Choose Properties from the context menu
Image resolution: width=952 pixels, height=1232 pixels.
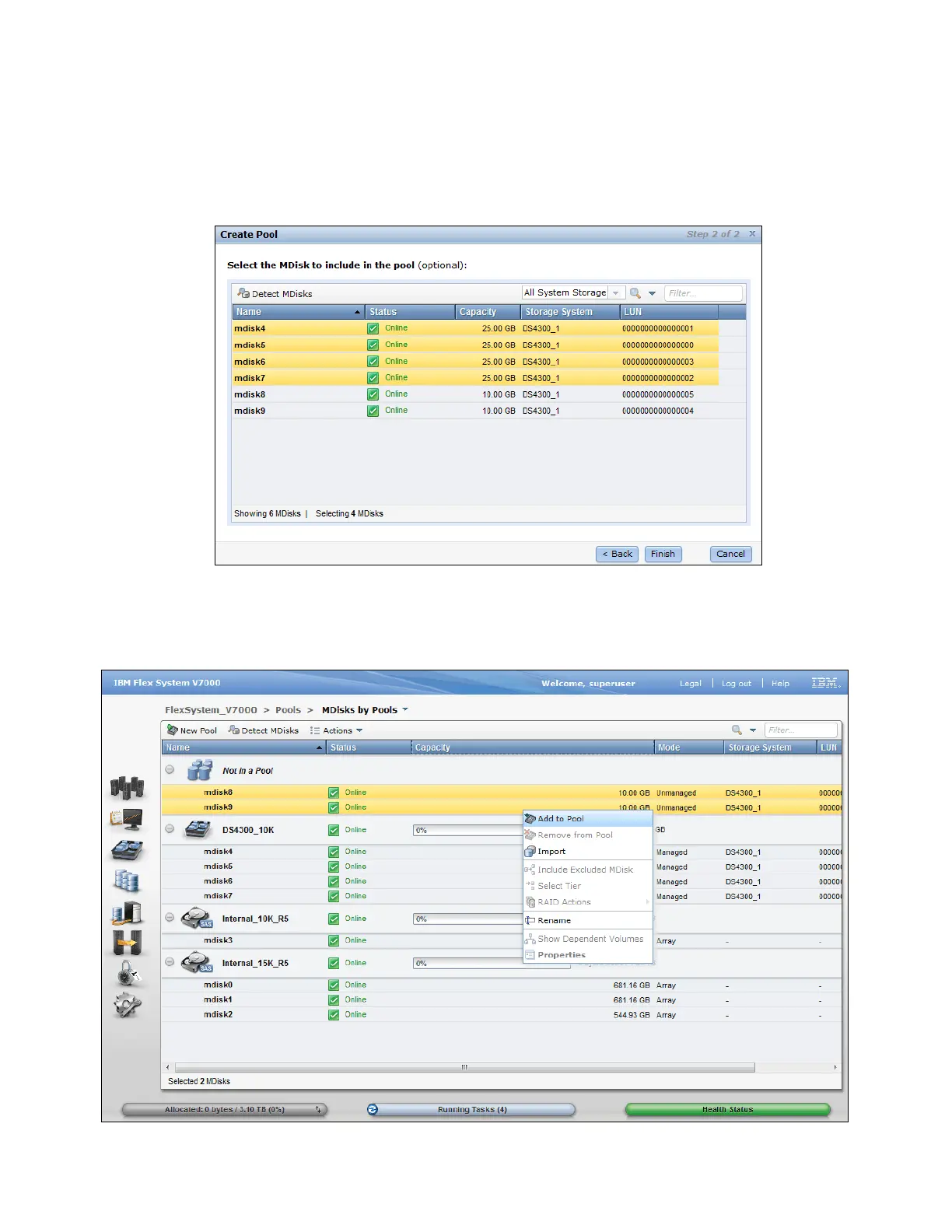point(588,954)
